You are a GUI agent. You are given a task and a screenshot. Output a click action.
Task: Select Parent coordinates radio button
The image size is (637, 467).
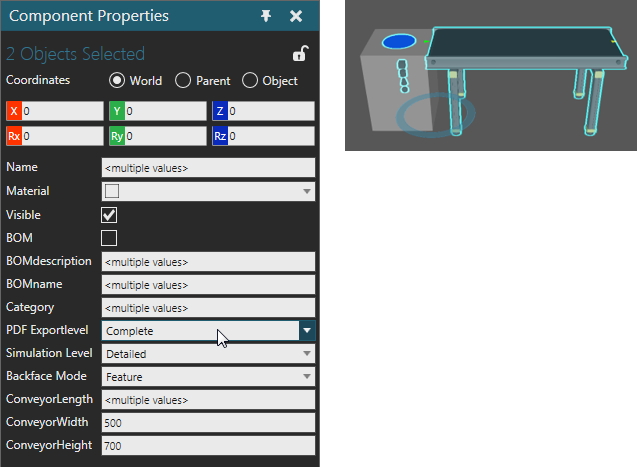coord(183,81)
